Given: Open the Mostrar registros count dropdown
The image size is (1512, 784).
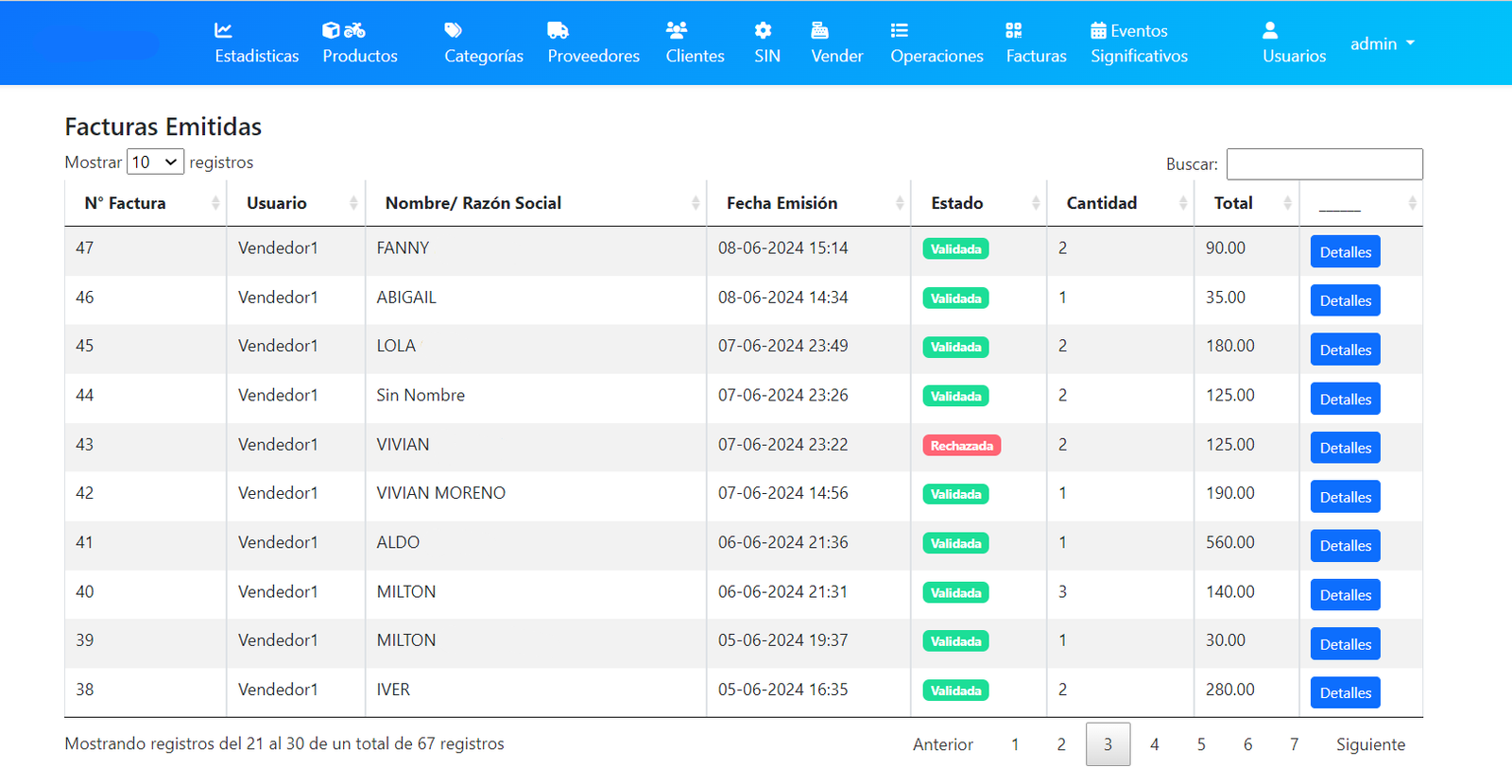Looking at the screenshot, I should click(x=155, y=162).
